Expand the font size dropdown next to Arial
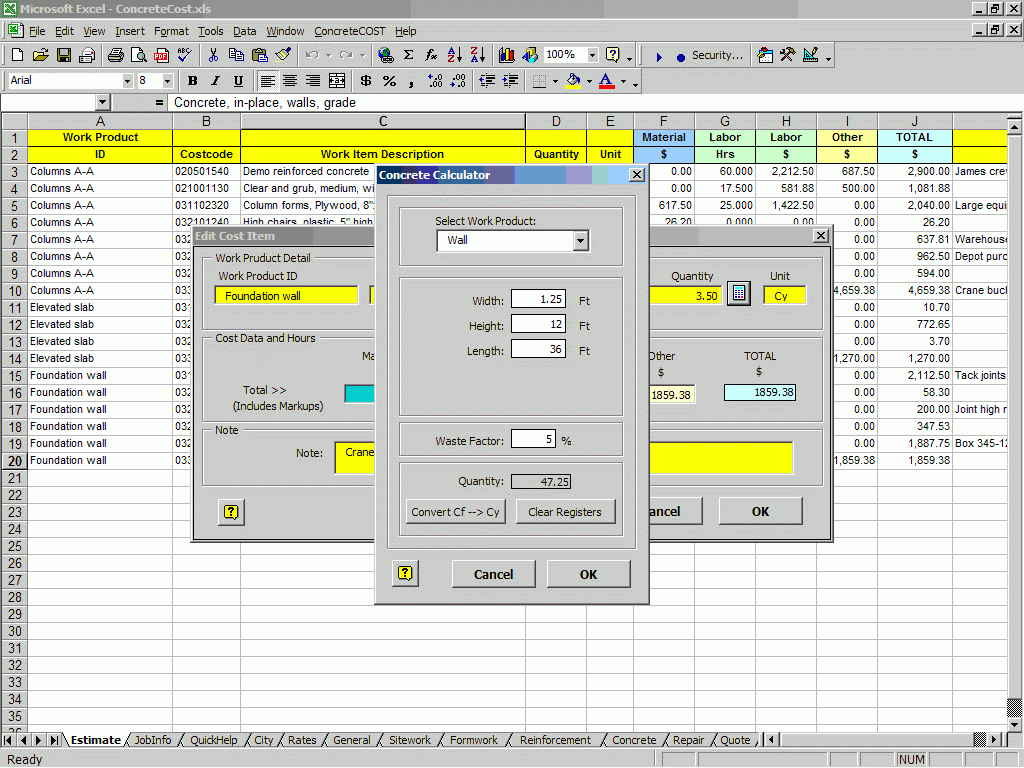The height and width of the screenshot is (768, 1024). click(168, 80)
